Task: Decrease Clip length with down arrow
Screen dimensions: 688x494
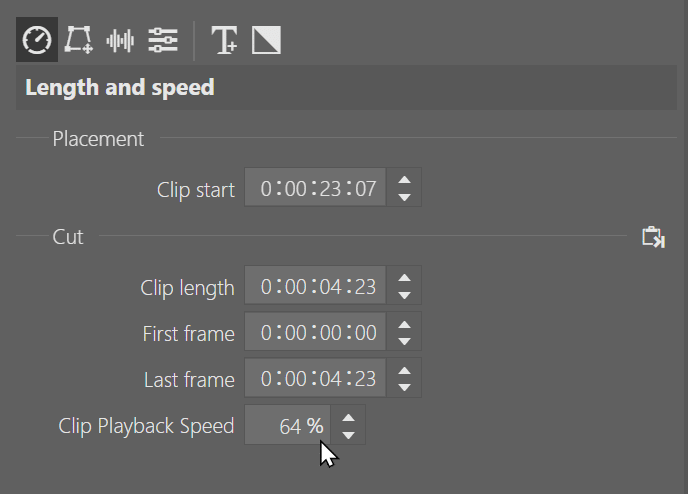Action: pos(404,295)
